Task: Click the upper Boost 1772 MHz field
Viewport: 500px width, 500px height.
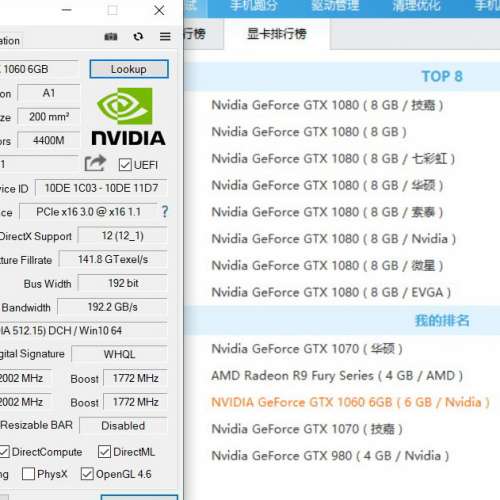Action: [x=135, y=378]
